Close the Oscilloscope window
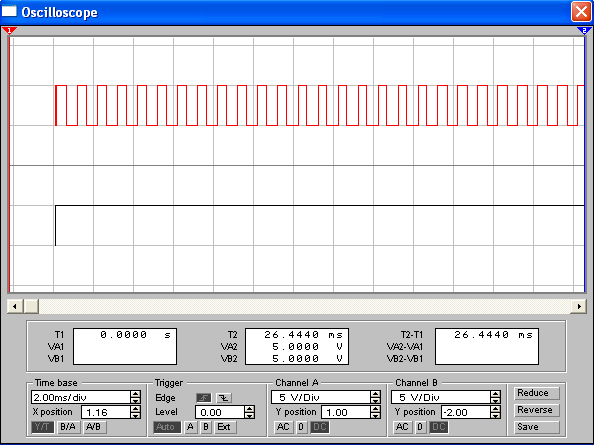Viewport: 594px width, 445px height. [581, 12]
